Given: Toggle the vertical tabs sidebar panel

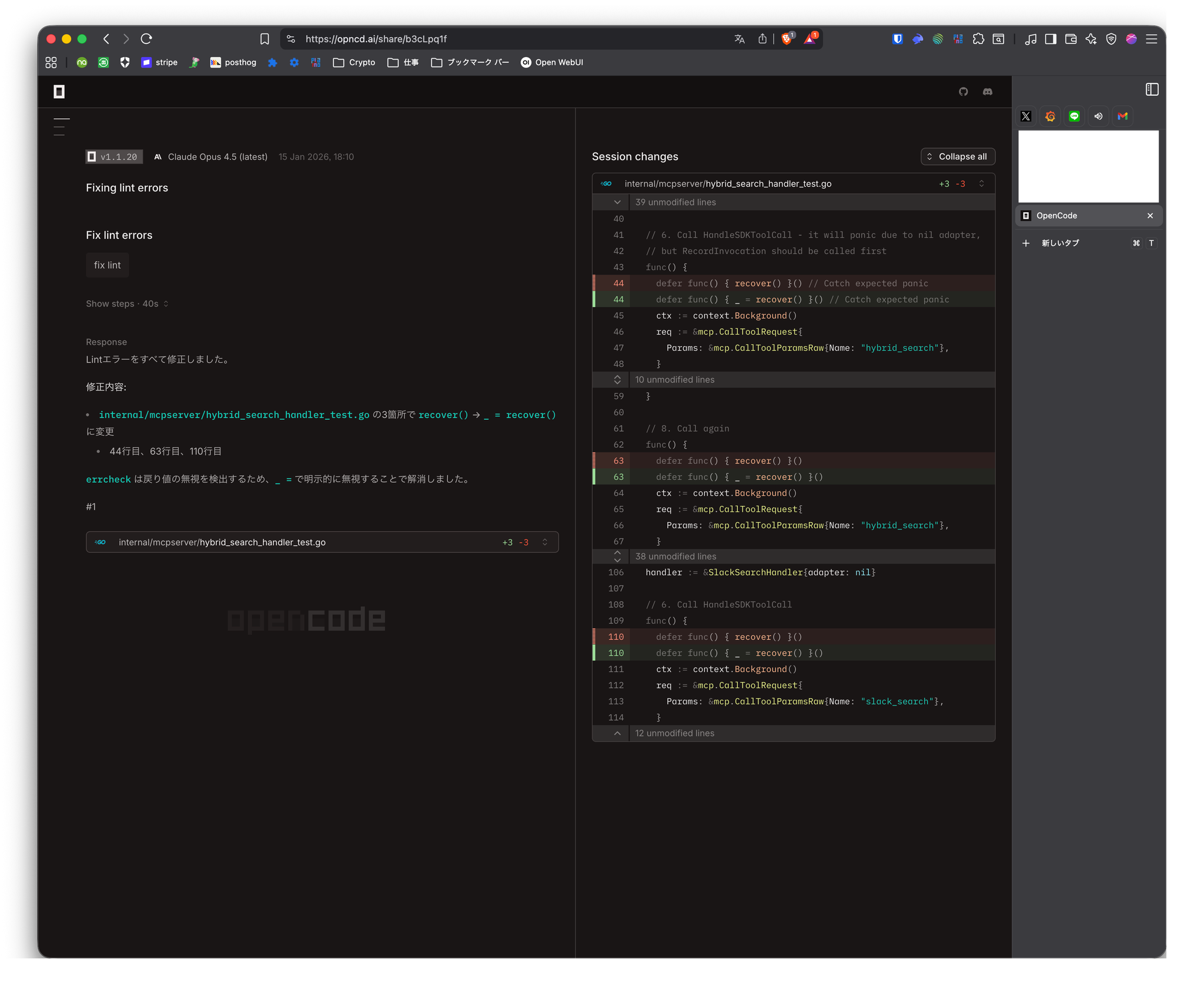Looking at the screenshot, I should point(1152,89).
